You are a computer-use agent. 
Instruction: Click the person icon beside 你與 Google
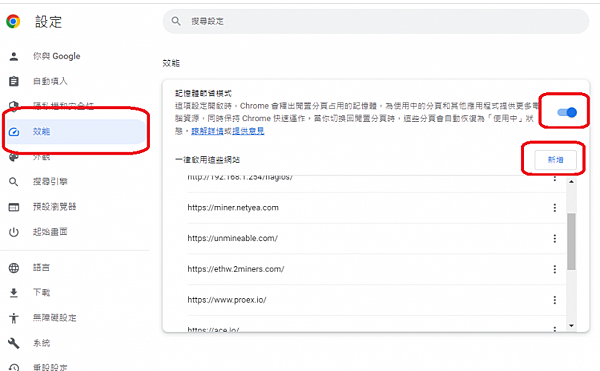point(14,56)
